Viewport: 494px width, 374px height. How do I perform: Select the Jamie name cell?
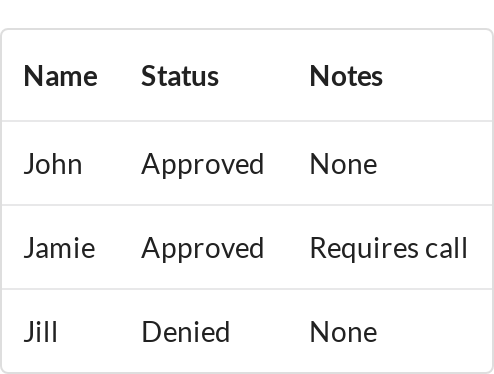[x=60, y=248]
